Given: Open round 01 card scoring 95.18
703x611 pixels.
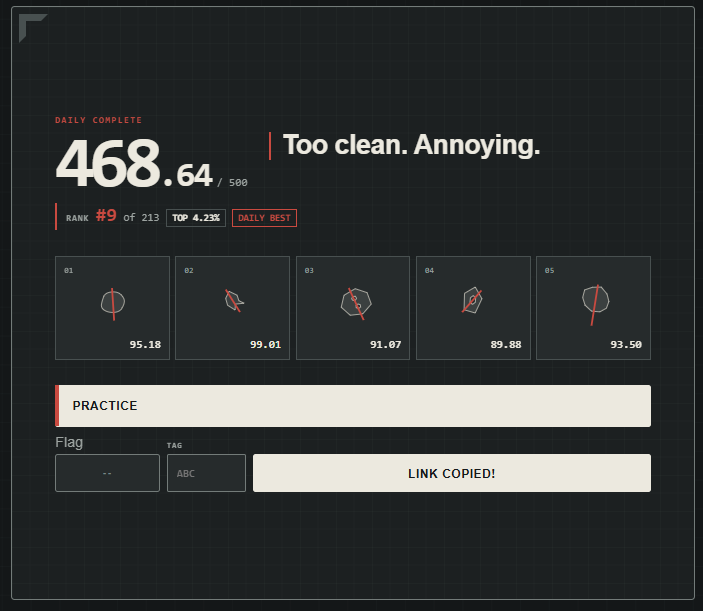Looking at the screenshot, I should (113, 308).
